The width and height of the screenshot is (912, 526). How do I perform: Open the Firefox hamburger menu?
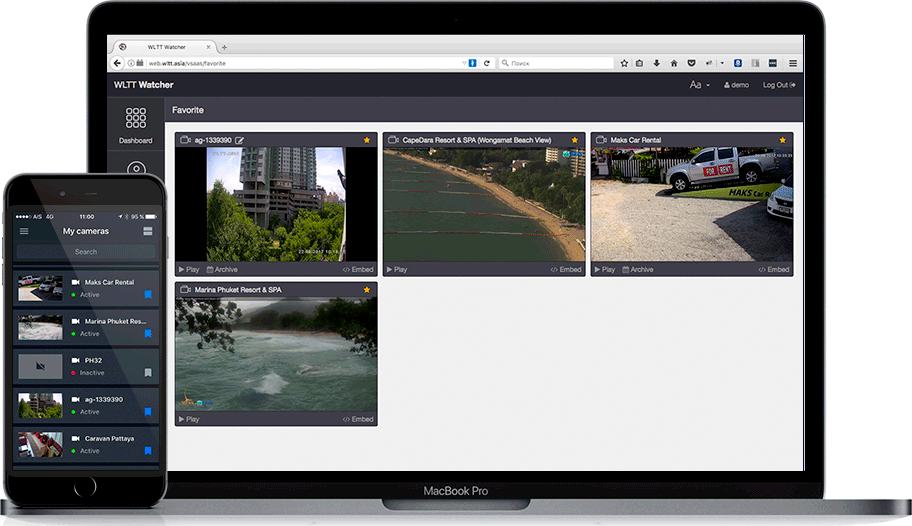point(791,63)
